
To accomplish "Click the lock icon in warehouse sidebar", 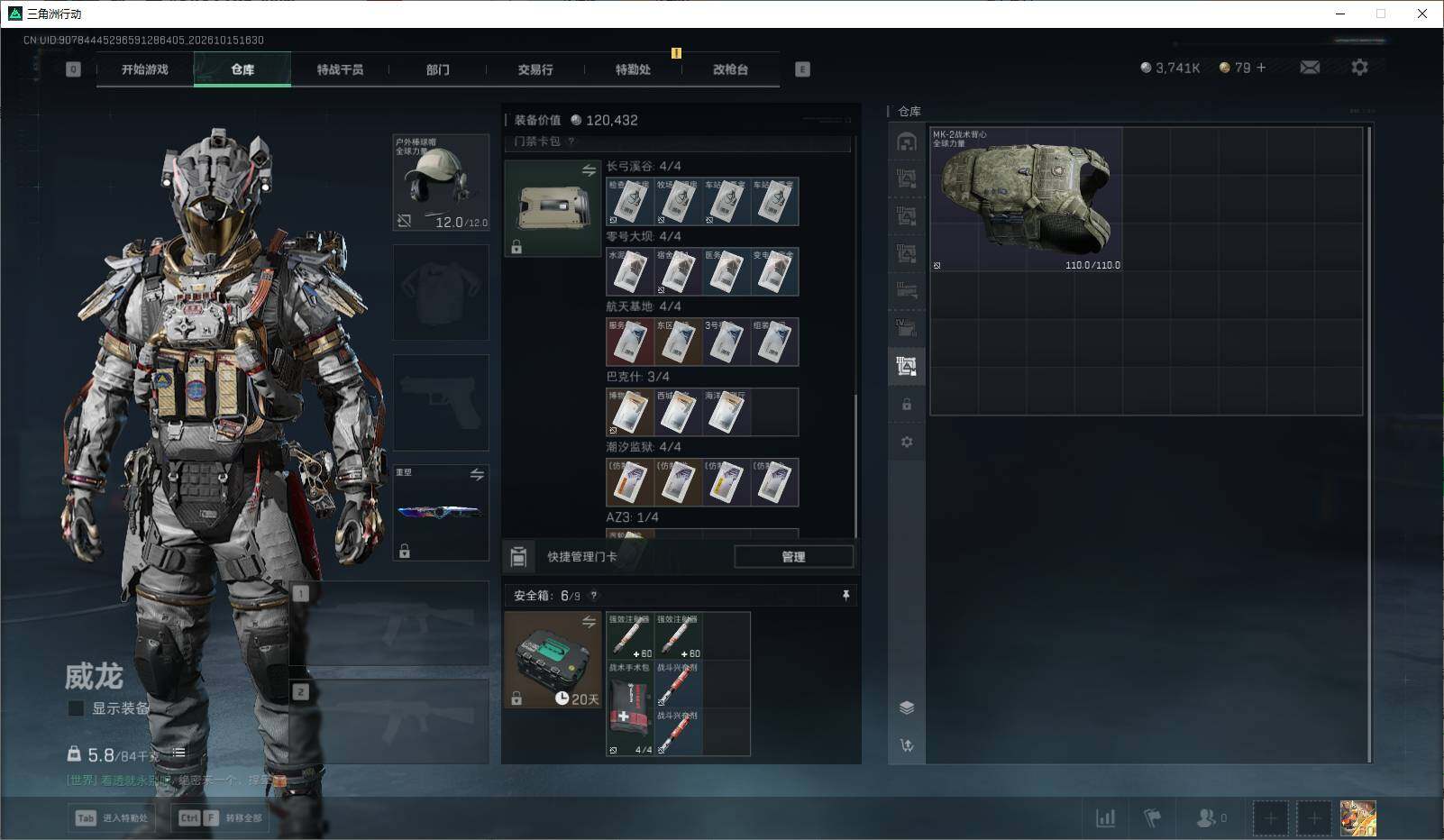I will 907,405.
